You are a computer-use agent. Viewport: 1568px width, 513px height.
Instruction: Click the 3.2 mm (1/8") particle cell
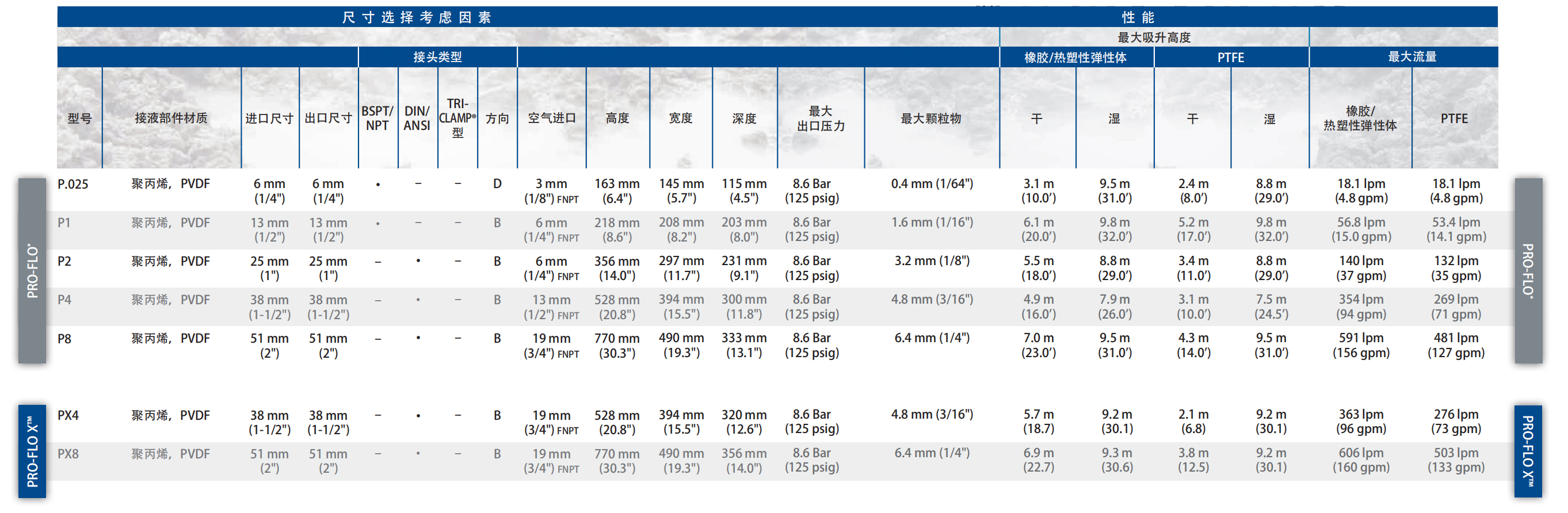pos(932,261)
